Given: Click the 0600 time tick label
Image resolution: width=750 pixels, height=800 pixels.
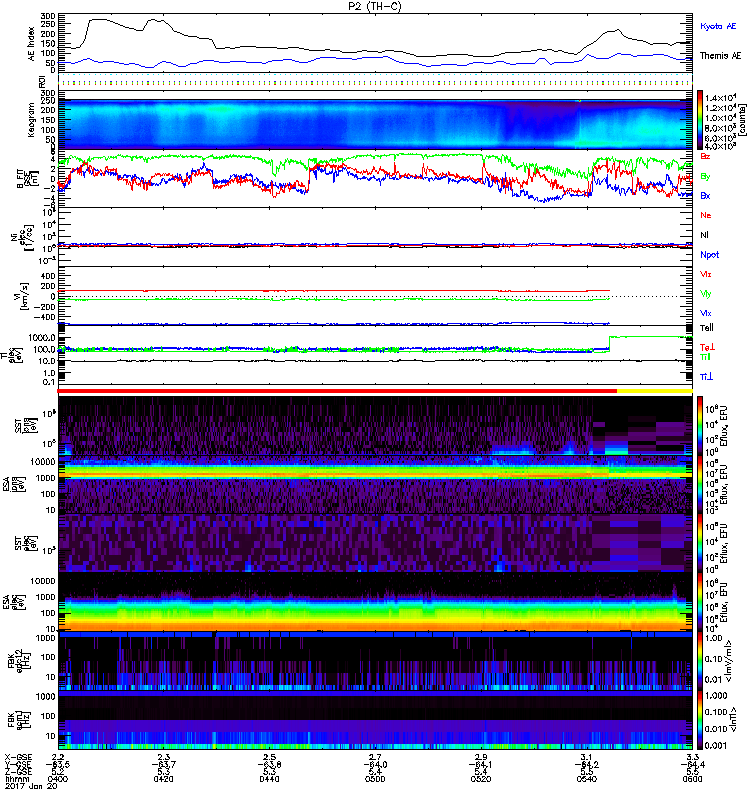Looking at the screenshot, I should (x=692, y=779).
